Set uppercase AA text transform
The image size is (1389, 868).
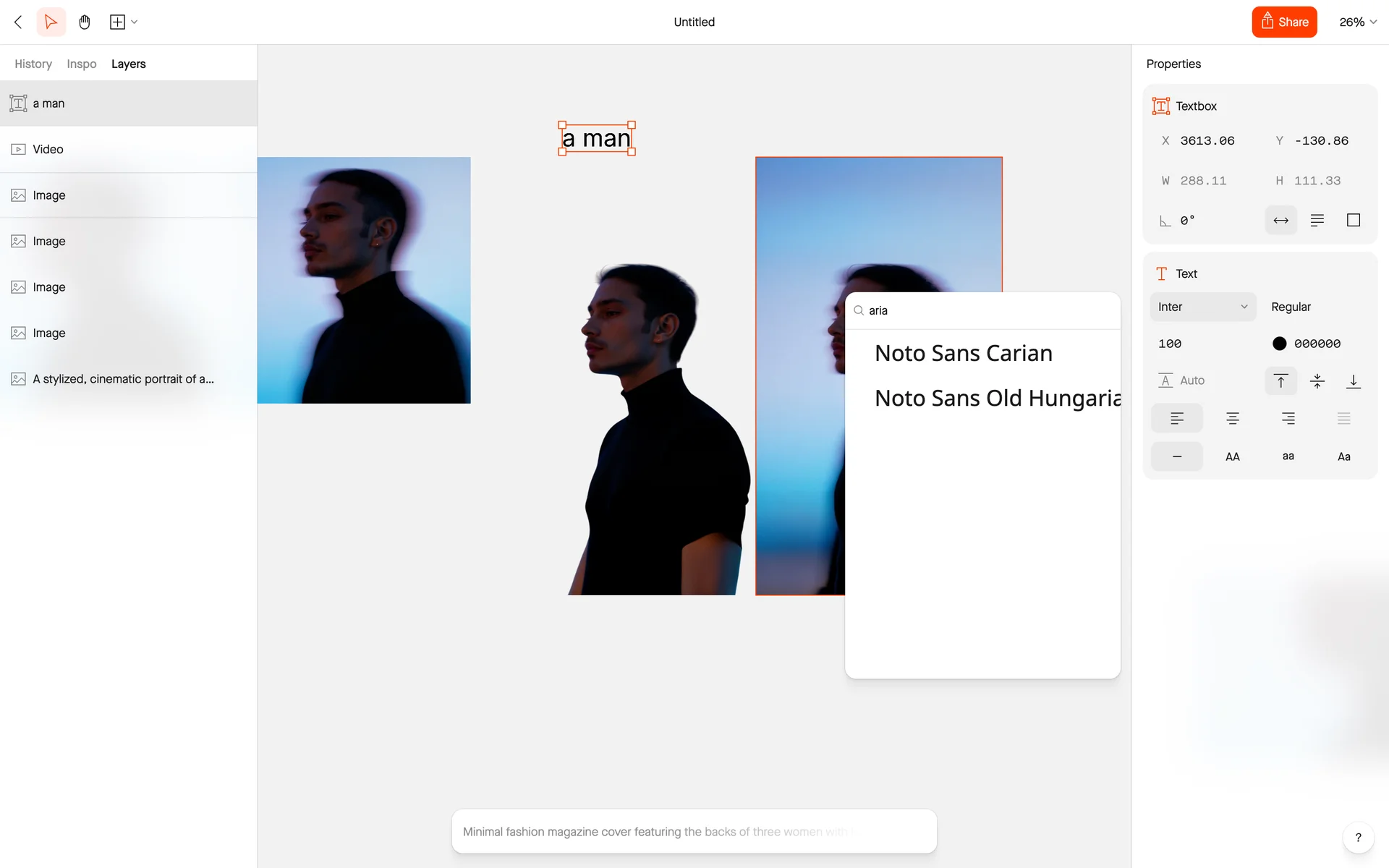1232,456
